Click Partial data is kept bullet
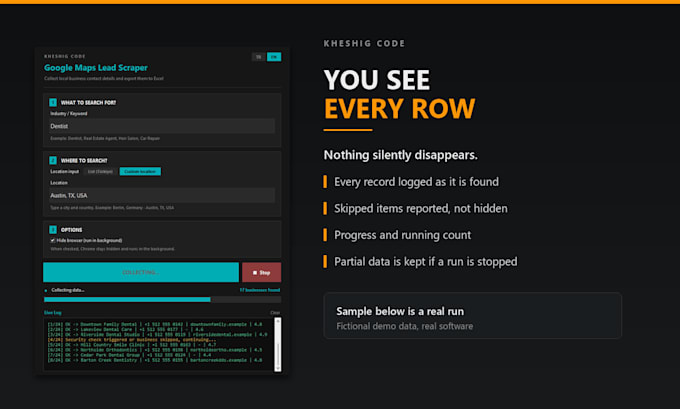The width and height of the screenshot is (680, 409). coord(425,262)
